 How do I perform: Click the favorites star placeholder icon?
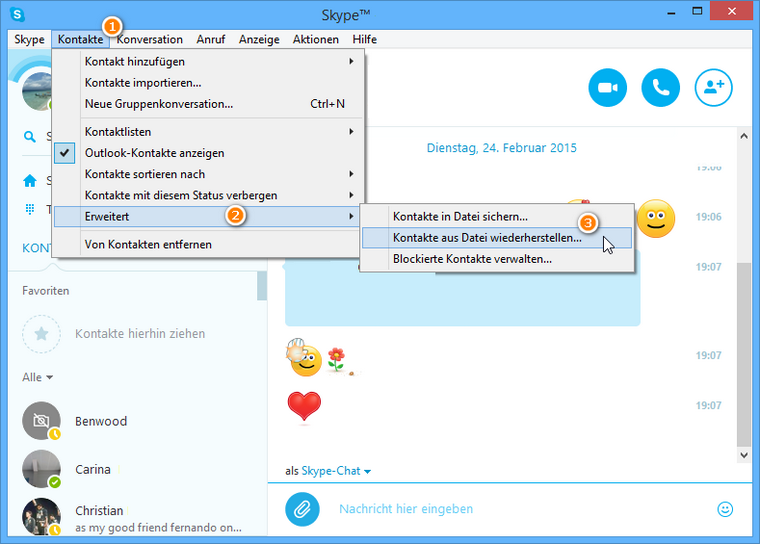(x=41, y=334)
